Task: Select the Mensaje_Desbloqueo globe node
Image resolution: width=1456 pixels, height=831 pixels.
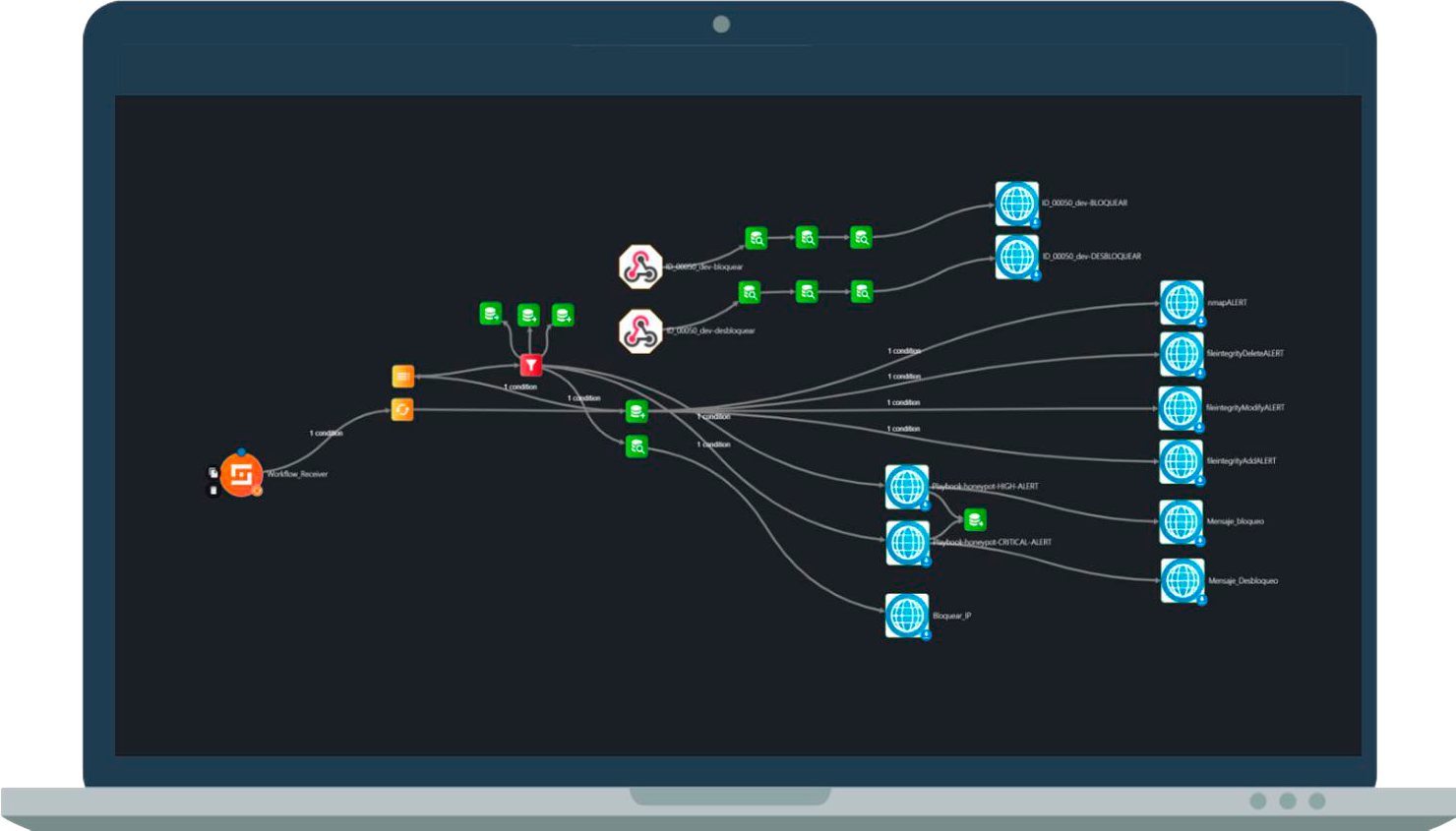Action: pyautogui.click(x=1183, y=581)
